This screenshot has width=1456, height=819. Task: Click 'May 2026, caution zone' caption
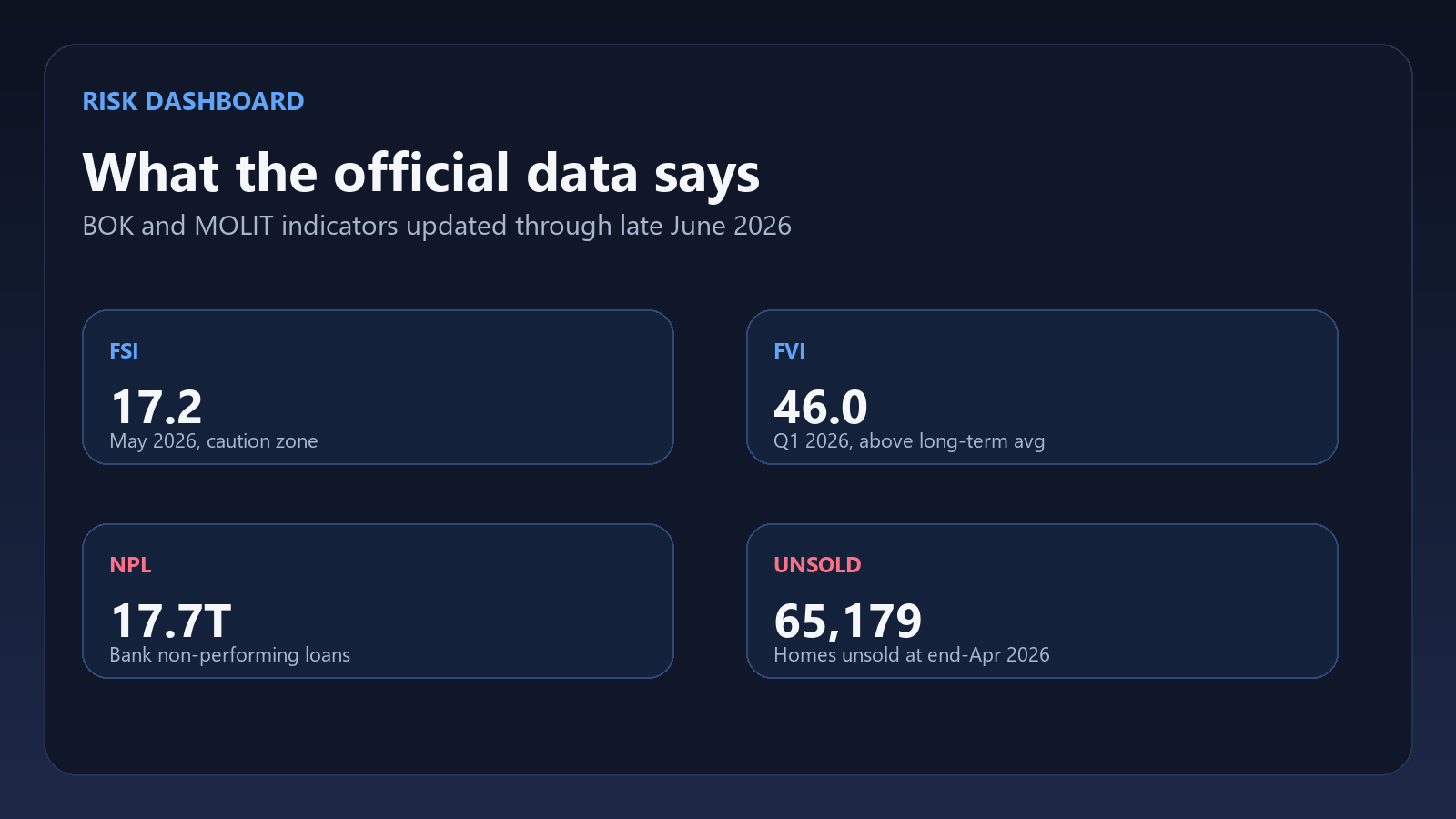(x=214, y=441)
